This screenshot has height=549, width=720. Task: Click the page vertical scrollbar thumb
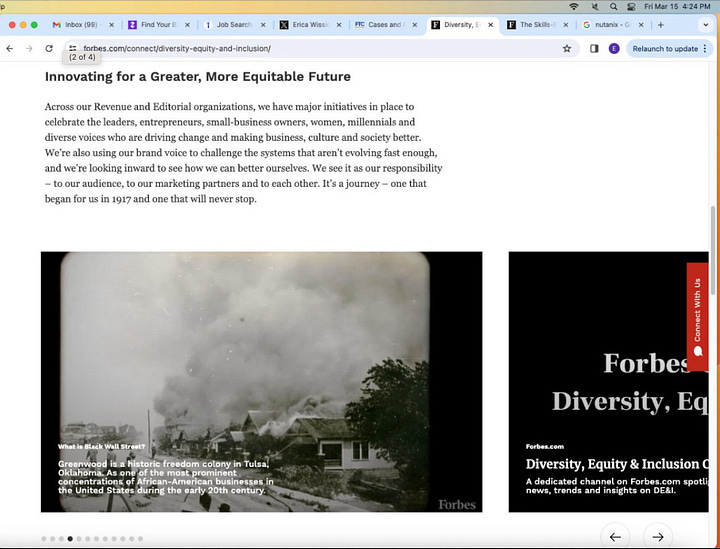(713, 250)
